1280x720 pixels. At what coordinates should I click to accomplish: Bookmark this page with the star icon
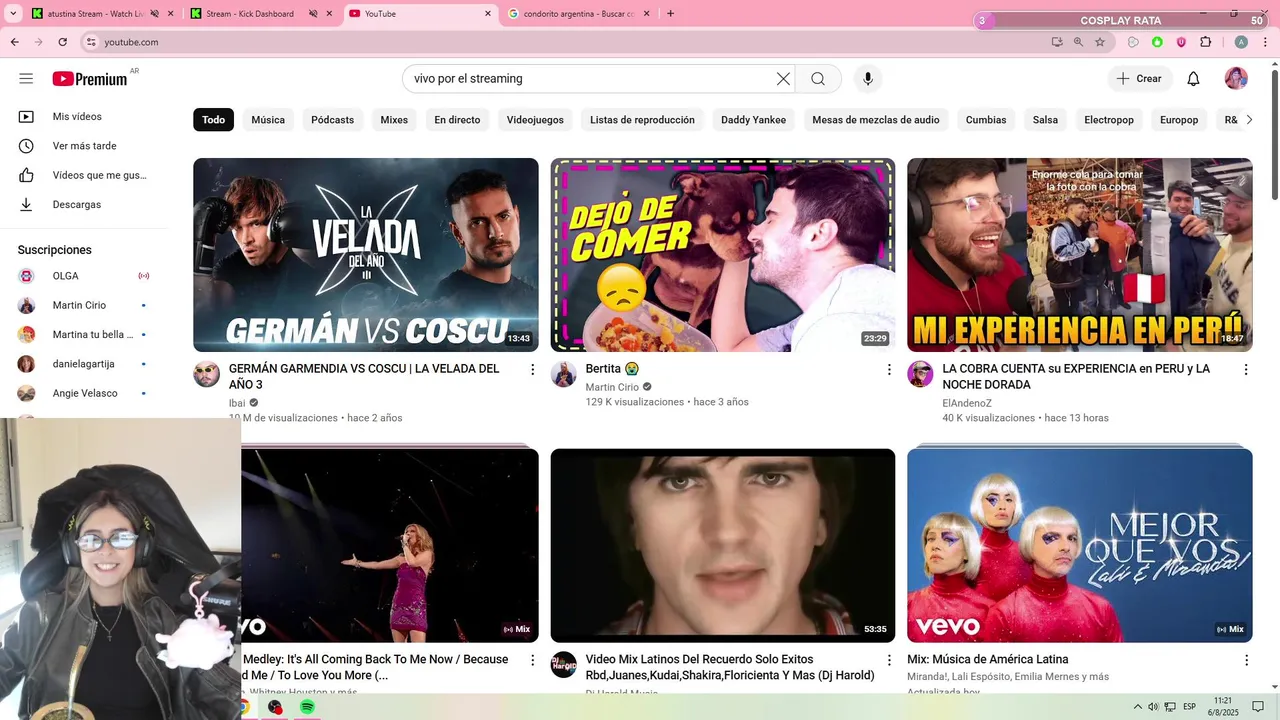tap(1100, 42)
